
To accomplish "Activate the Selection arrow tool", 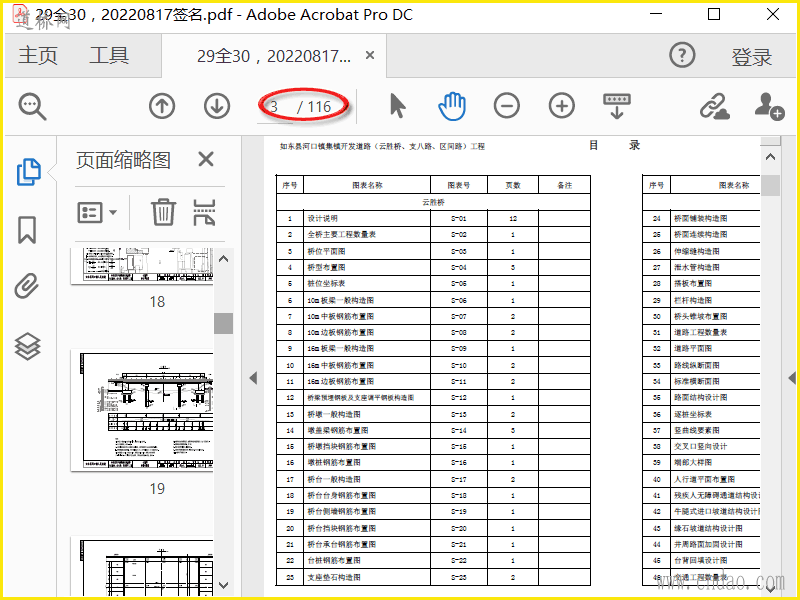I will 398,105.
